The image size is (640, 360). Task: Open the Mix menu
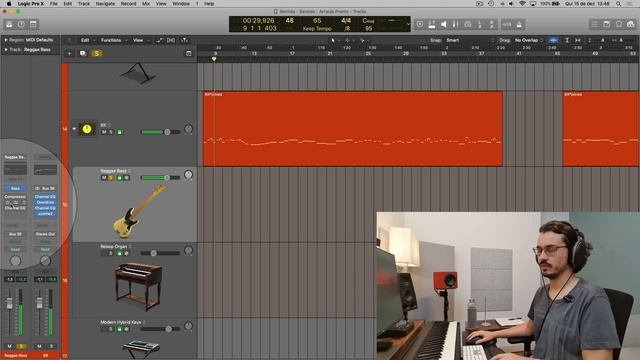146,4
